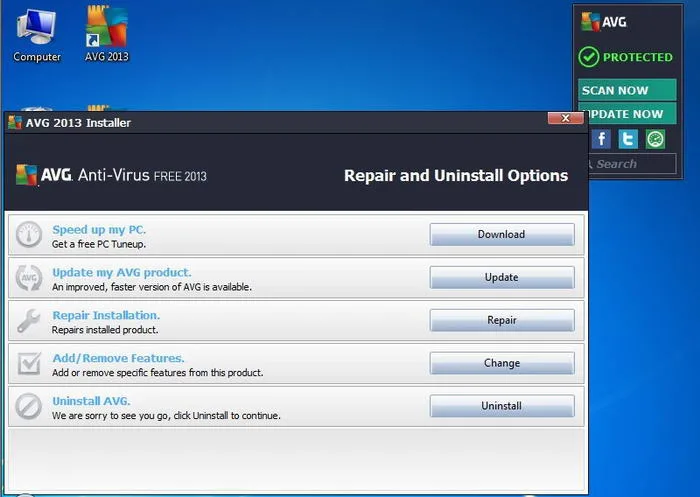This screenshot has width=700, height=497.
Task: Click the AVG icon in installer title bar
Action: click(x=15, y=122)
